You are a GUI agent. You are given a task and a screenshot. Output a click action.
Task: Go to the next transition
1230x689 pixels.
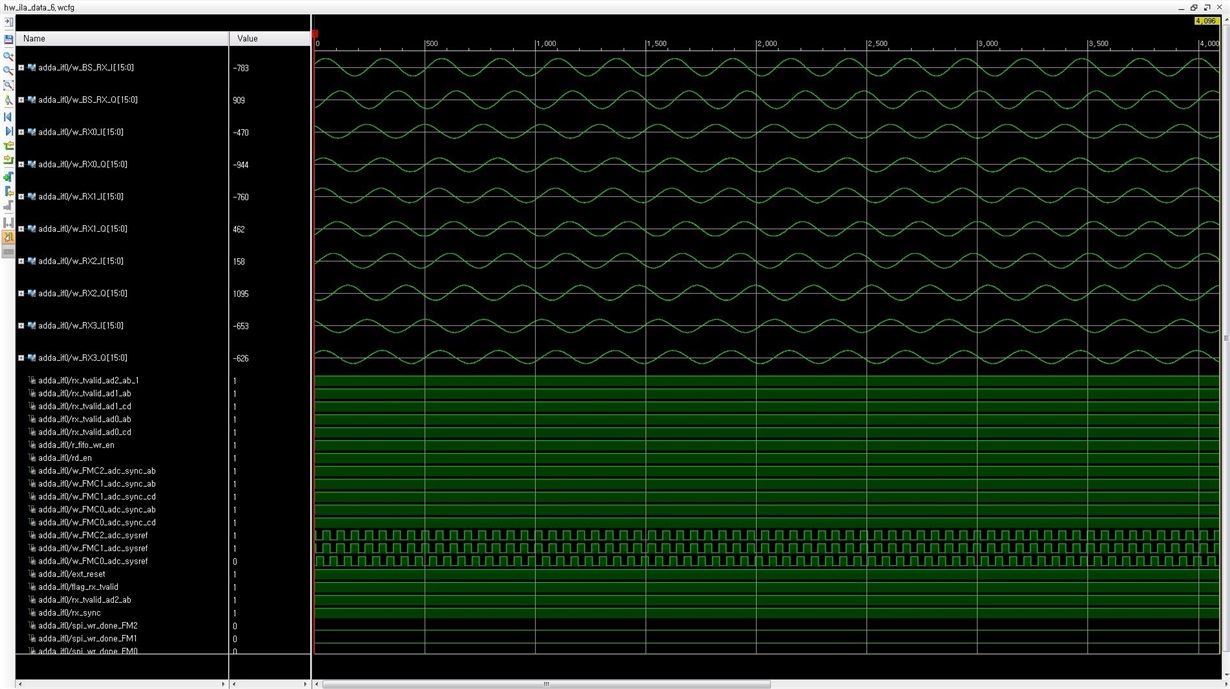pyautogui.click(x=8, y=160)
